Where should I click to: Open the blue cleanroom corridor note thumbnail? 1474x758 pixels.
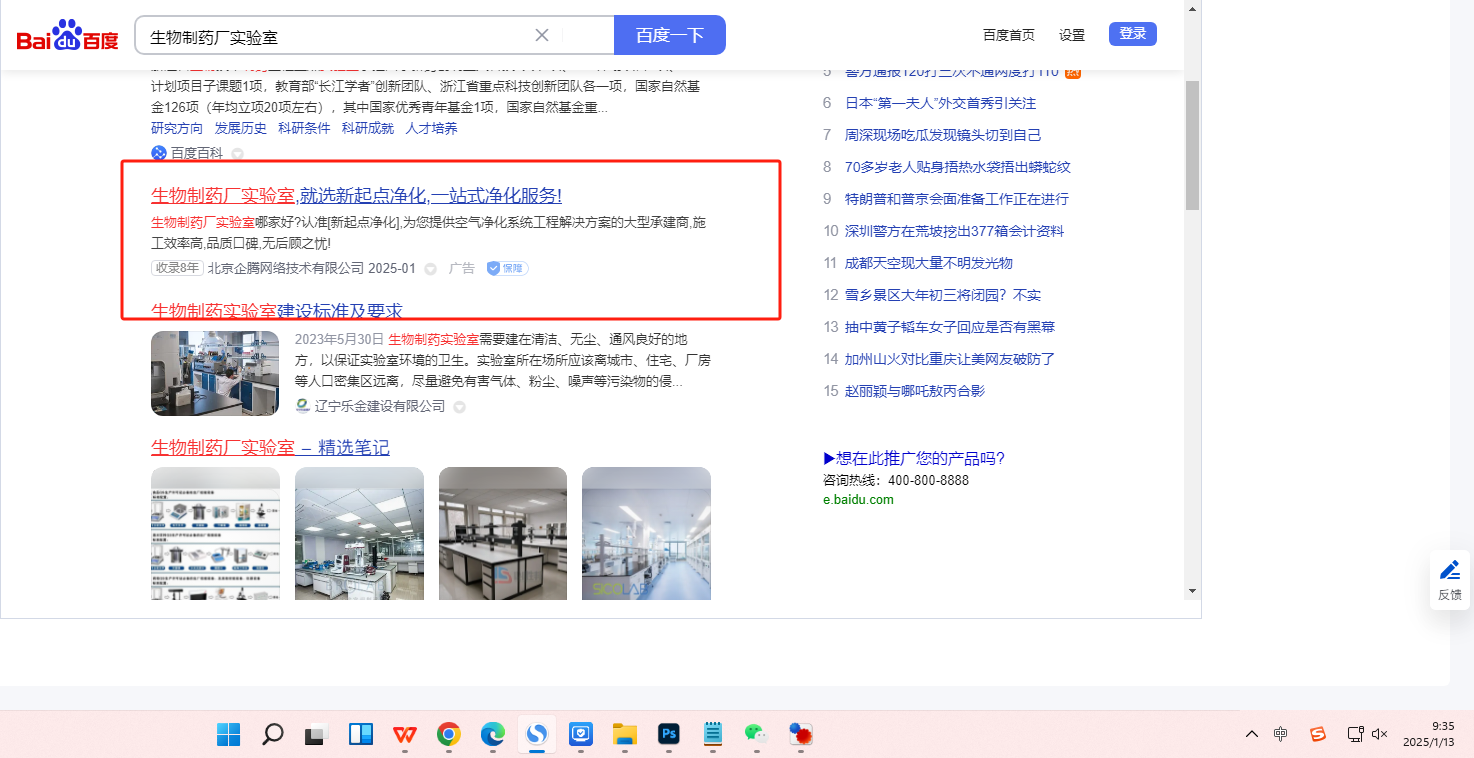pyautogui.click(x=646, y=534)
